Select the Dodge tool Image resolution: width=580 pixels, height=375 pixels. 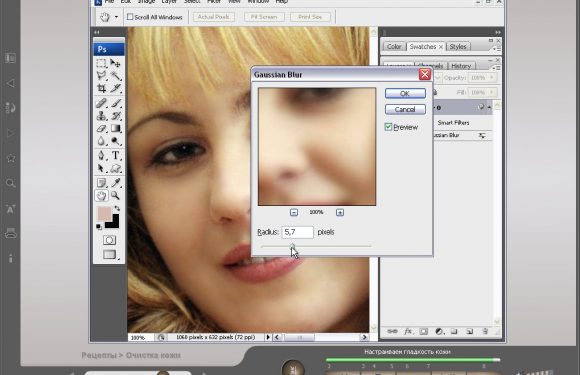116,141
